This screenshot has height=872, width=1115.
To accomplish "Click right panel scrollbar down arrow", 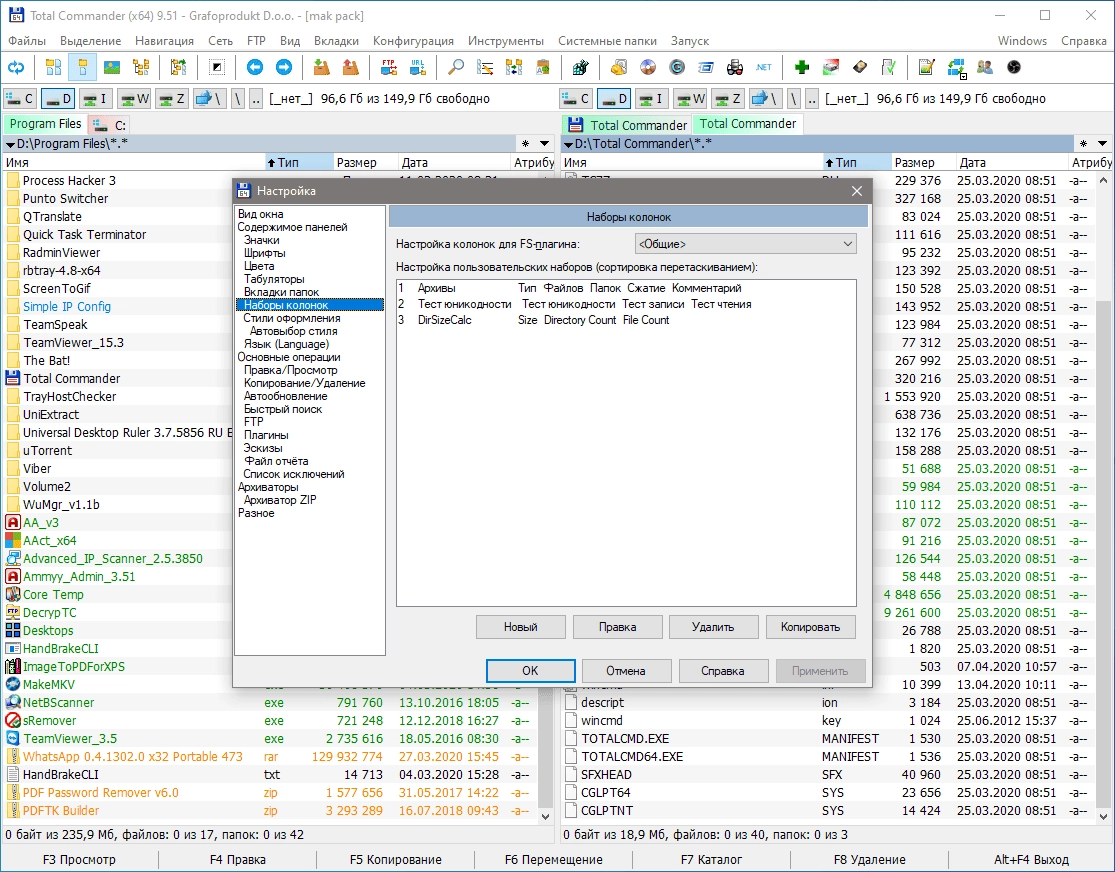I will (x=1104, y=817).
